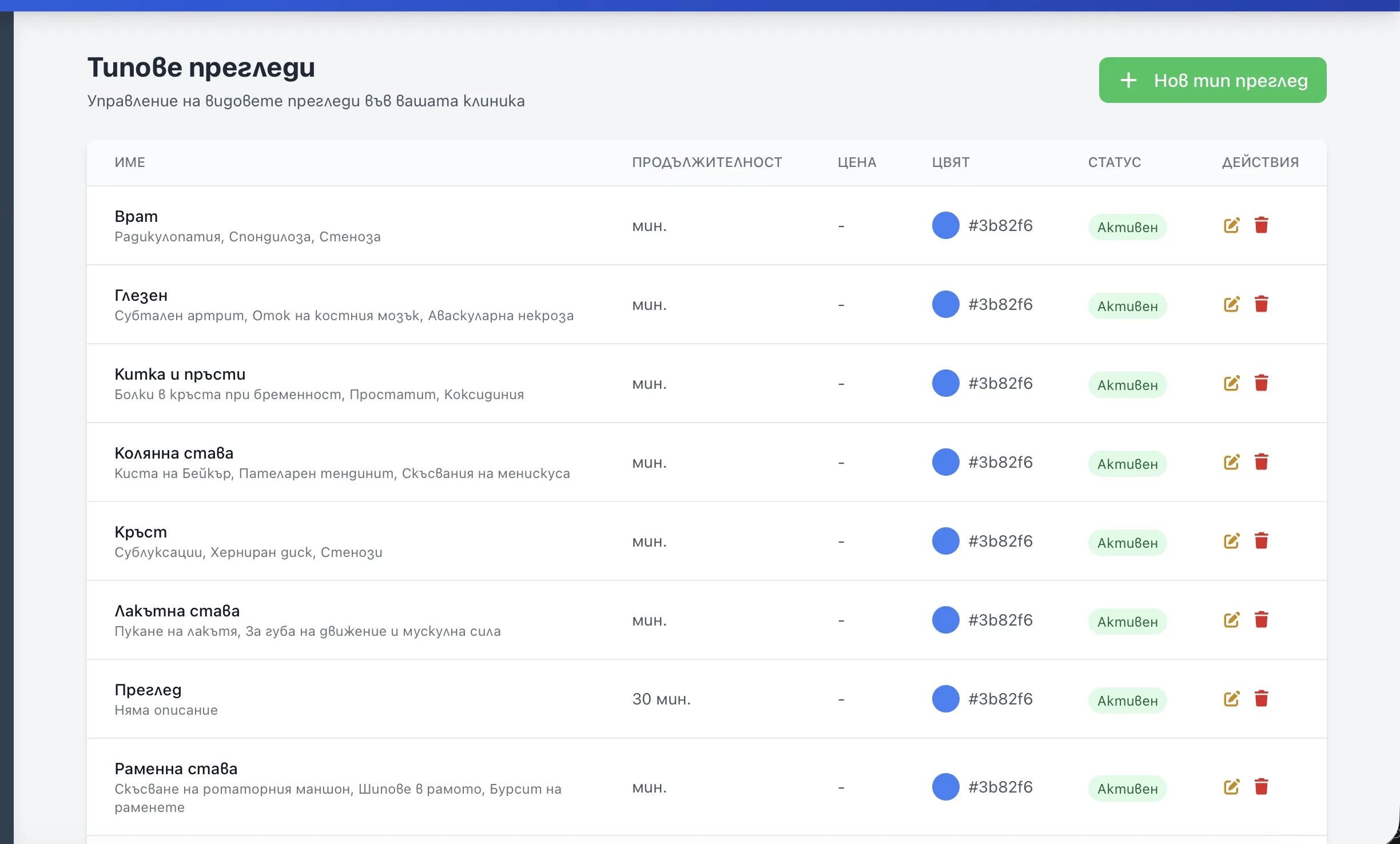Select the Име column header

tap(130, 162)
